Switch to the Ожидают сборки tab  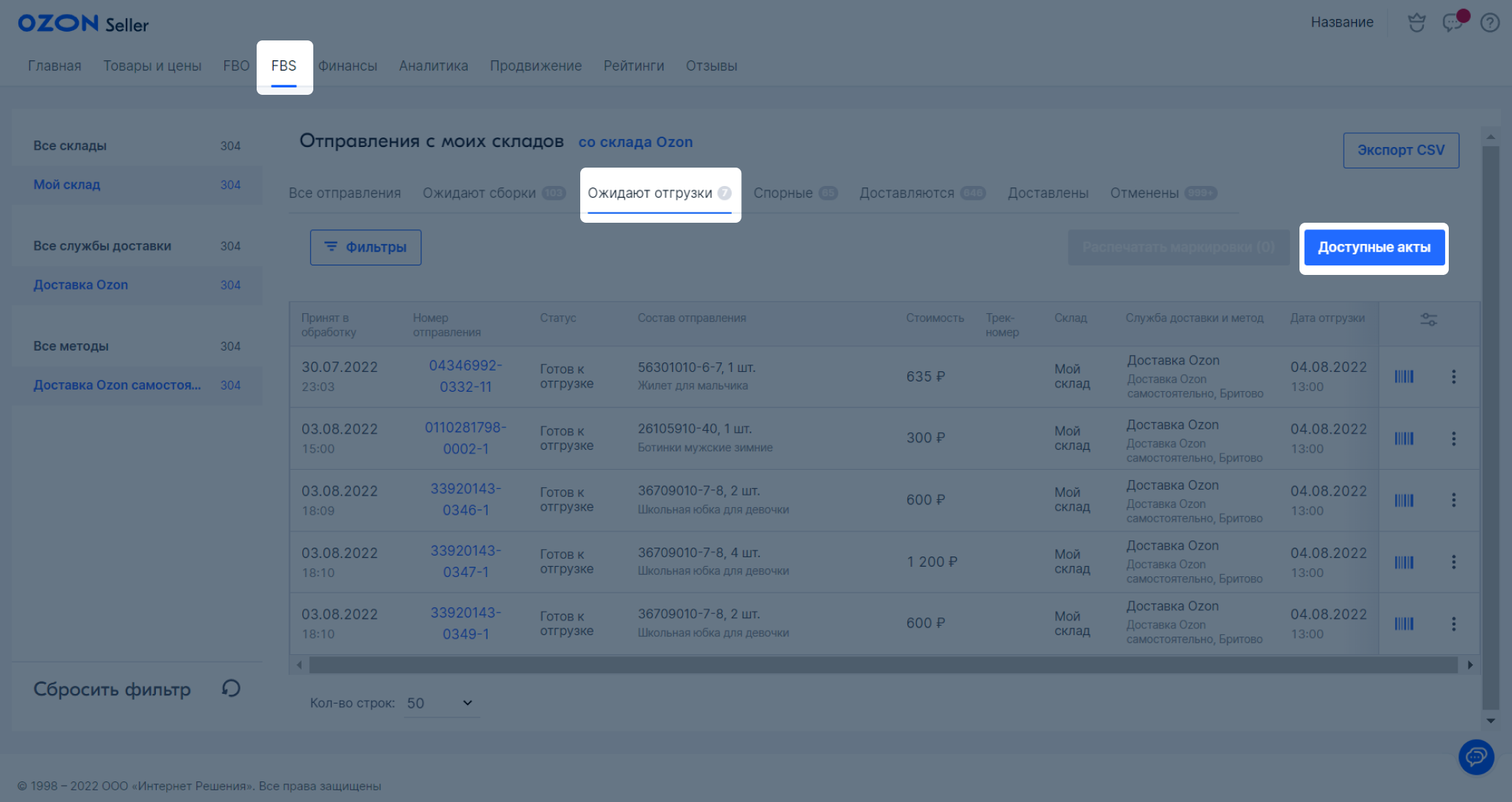click(479, 193)
